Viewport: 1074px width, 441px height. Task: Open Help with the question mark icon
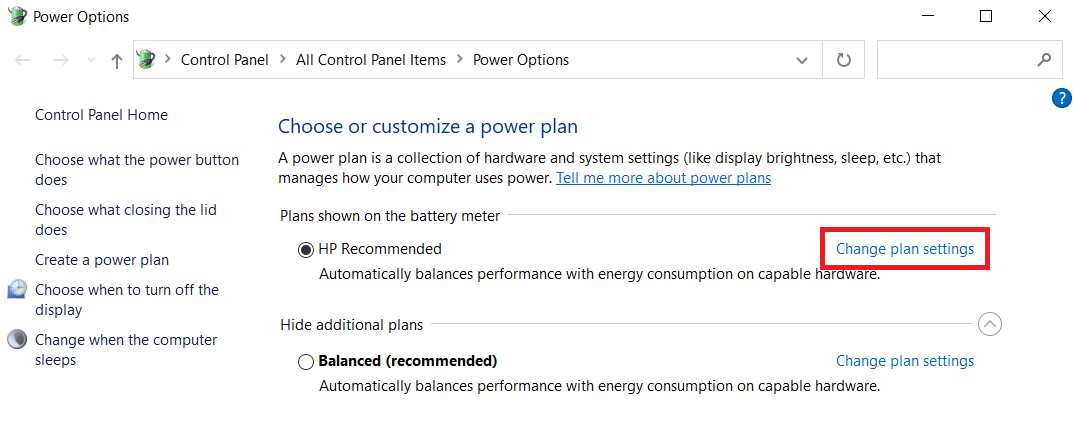tap(1062, 98)
